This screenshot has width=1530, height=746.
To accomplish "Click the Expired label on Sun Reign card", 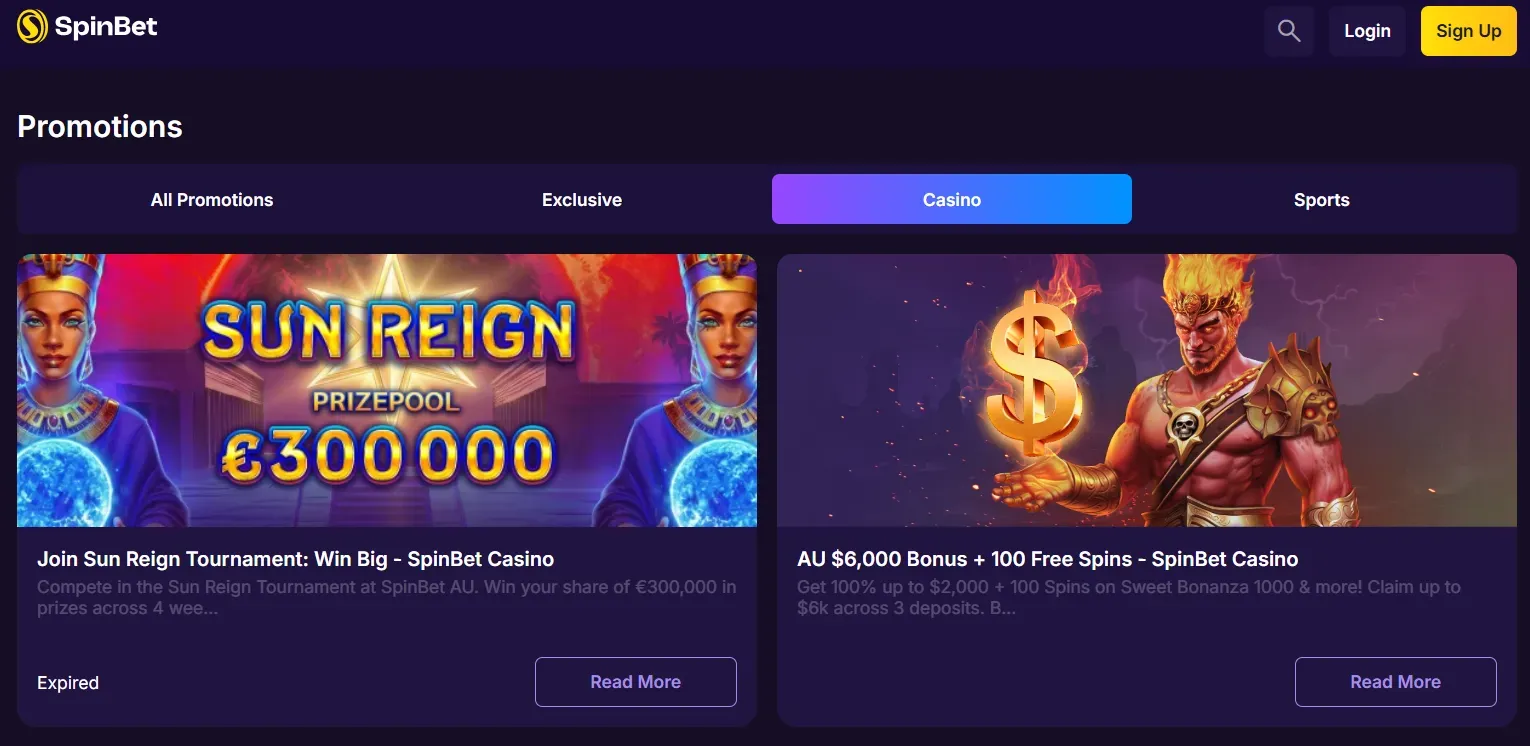I will click(x=67, y=682).
